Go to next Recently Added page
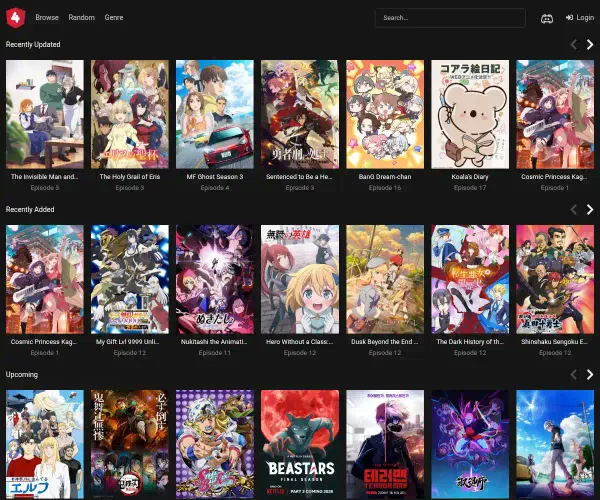Viewport: 600px width, 500px height. click(x=590, y=210)
